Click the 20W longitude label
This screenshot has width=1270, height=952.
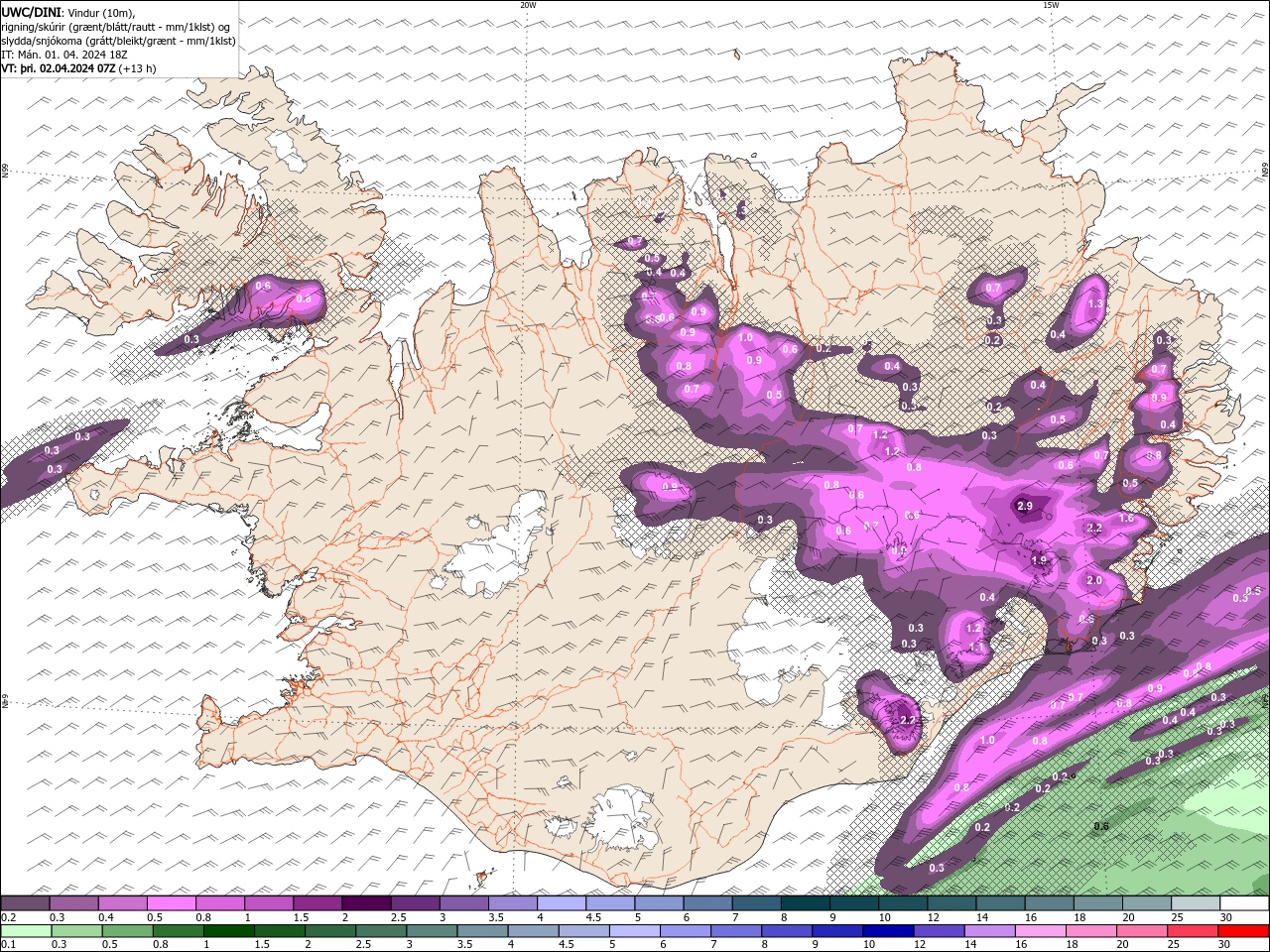click(528, 5)
